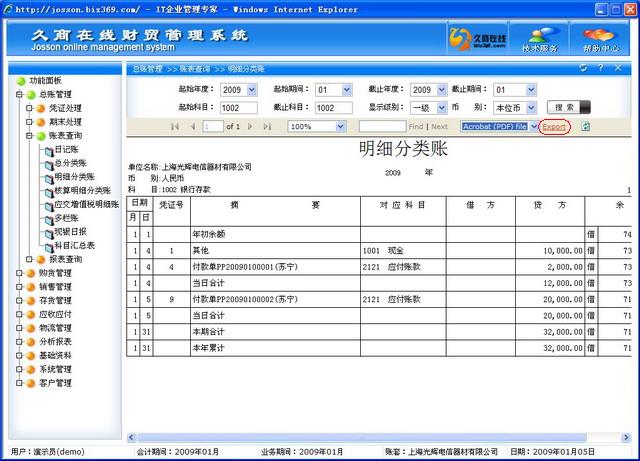Collapse the 账表查询 tree node

29,136
